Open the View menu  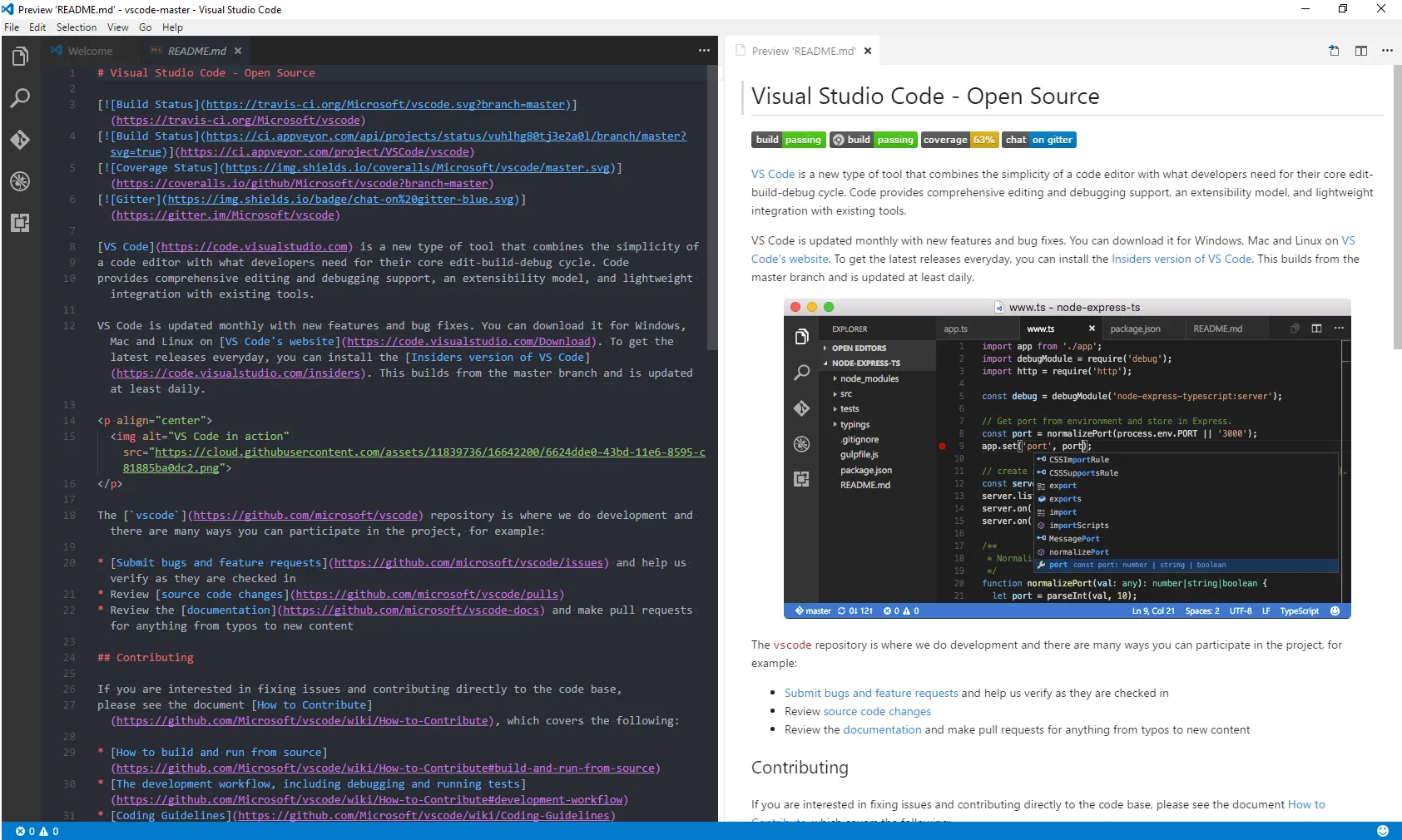[118, 27]
